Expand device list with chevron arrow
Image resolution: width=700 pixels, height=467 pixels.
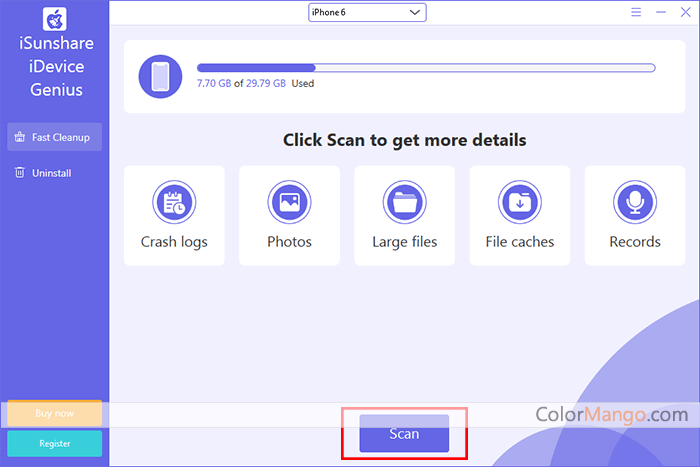(x=415, y=13)
